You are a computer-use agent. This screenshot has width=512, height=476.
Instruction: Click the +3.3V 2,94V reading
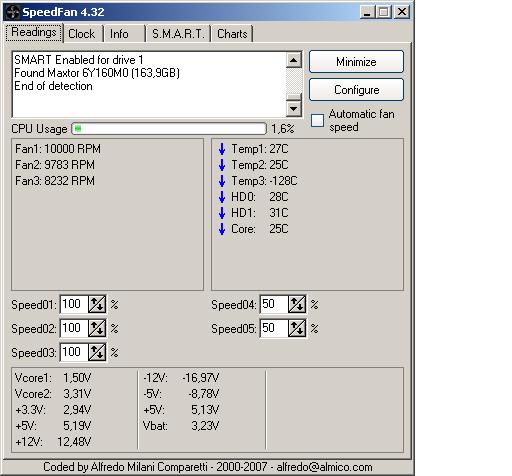(x=53, y=410)
